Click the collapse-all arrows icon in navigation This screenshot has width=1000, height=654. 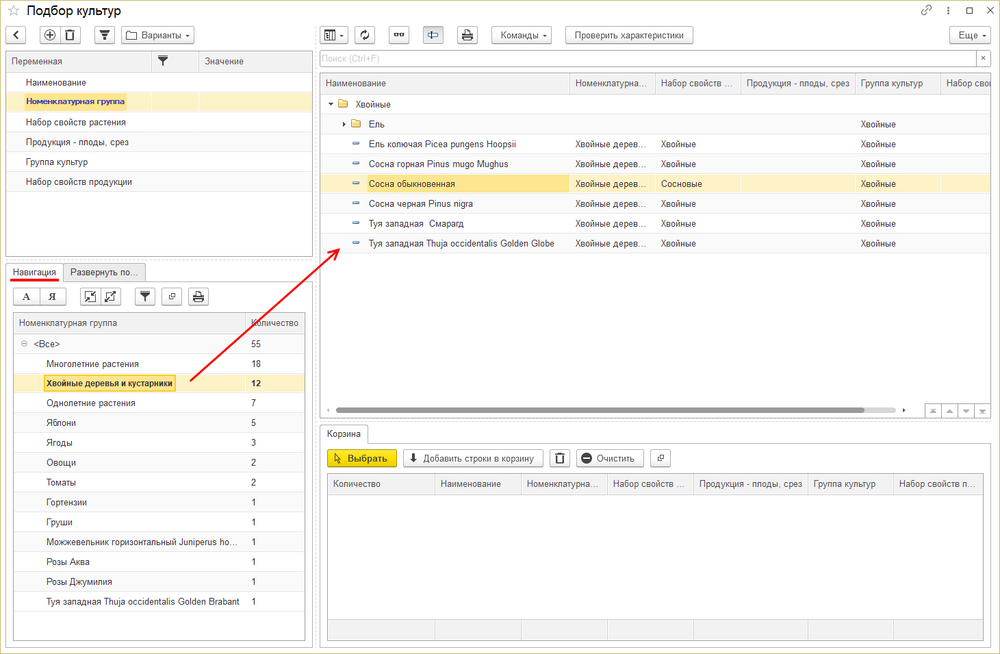(89, 296)
